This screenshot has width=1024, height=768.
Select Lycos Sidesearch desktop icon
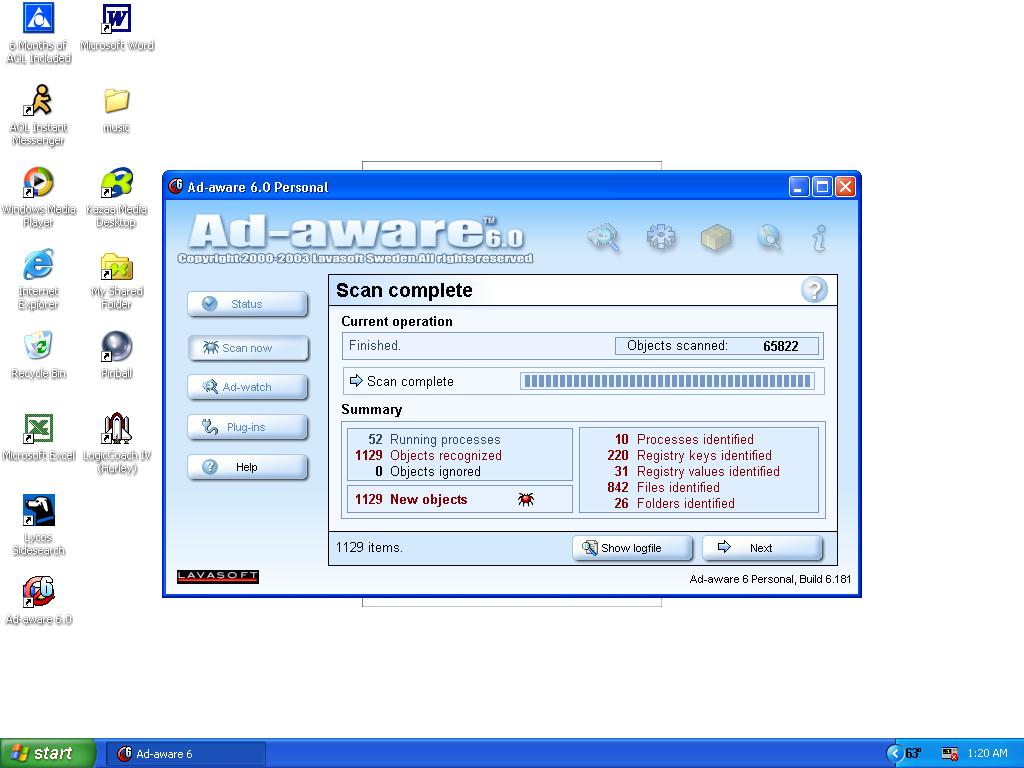coord(39,526)
